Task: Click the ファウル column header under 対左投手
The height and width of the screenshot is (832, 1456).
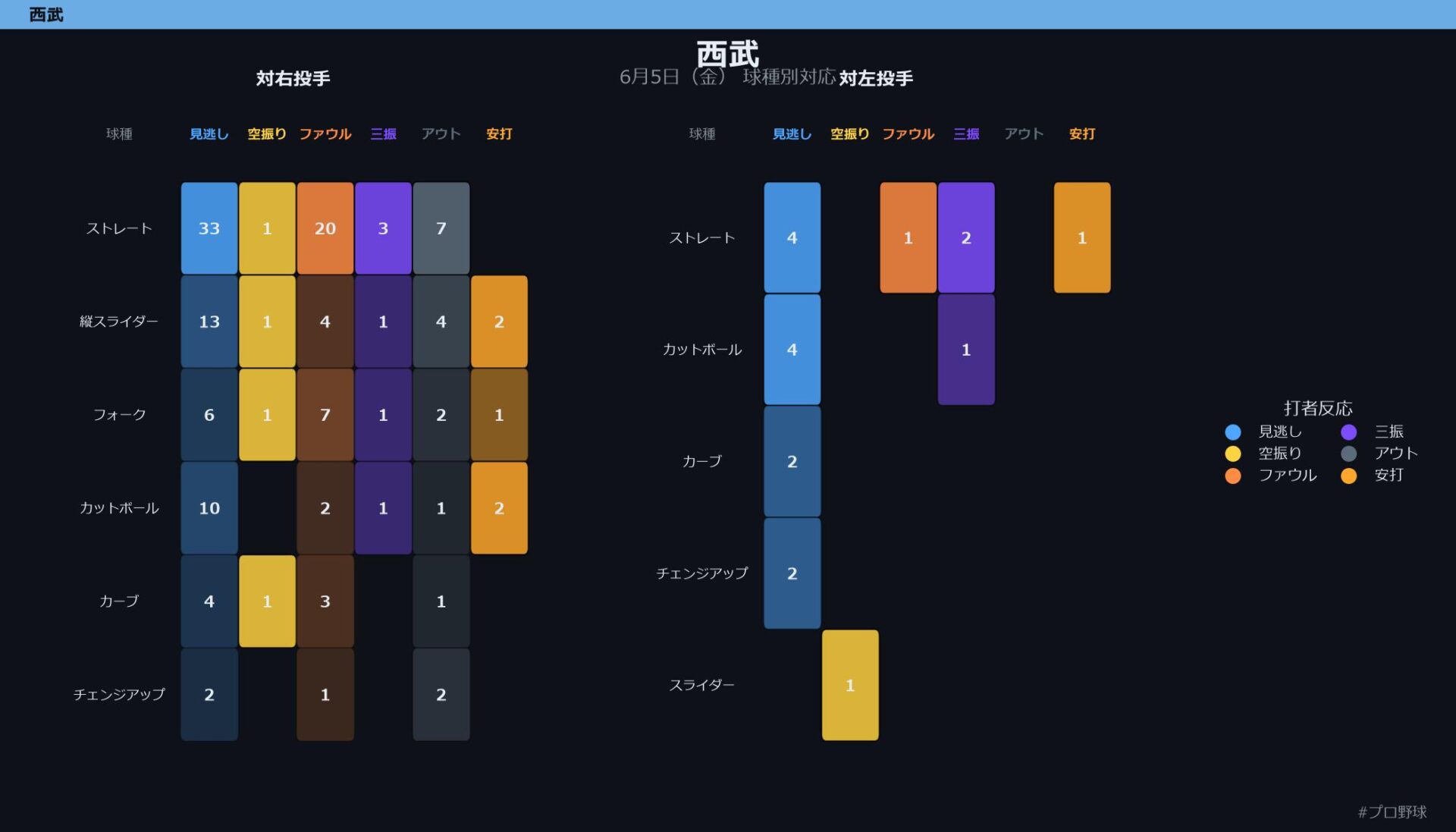Action: (908, 134)
